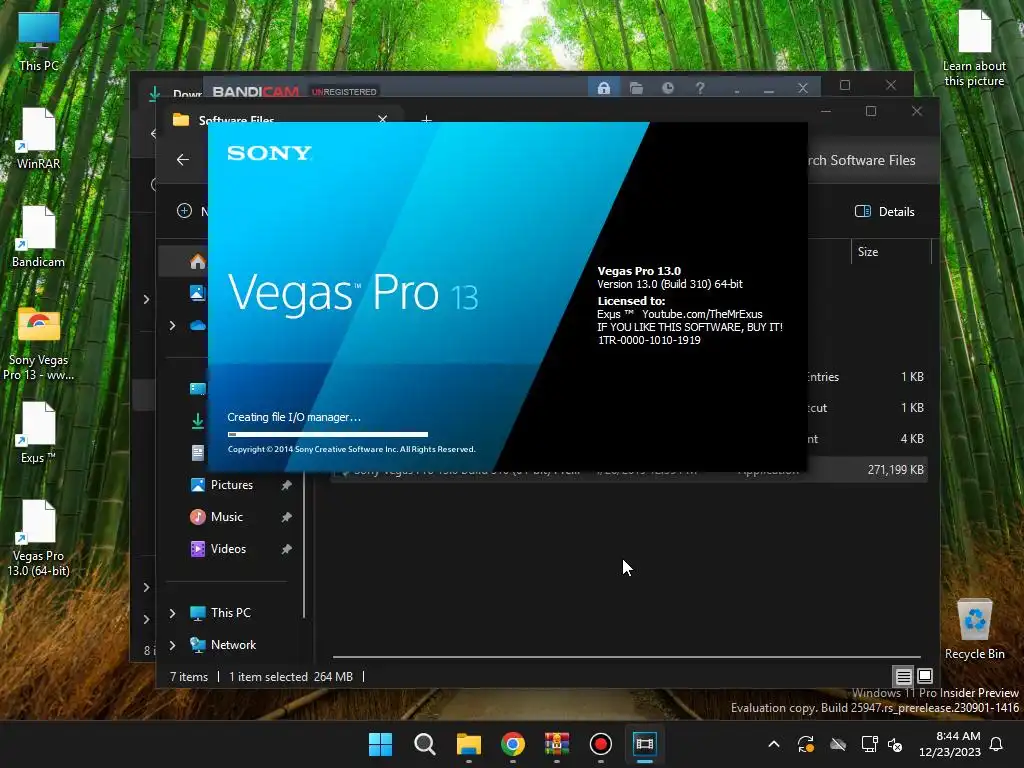Open Videos in the sidebar

228,549
